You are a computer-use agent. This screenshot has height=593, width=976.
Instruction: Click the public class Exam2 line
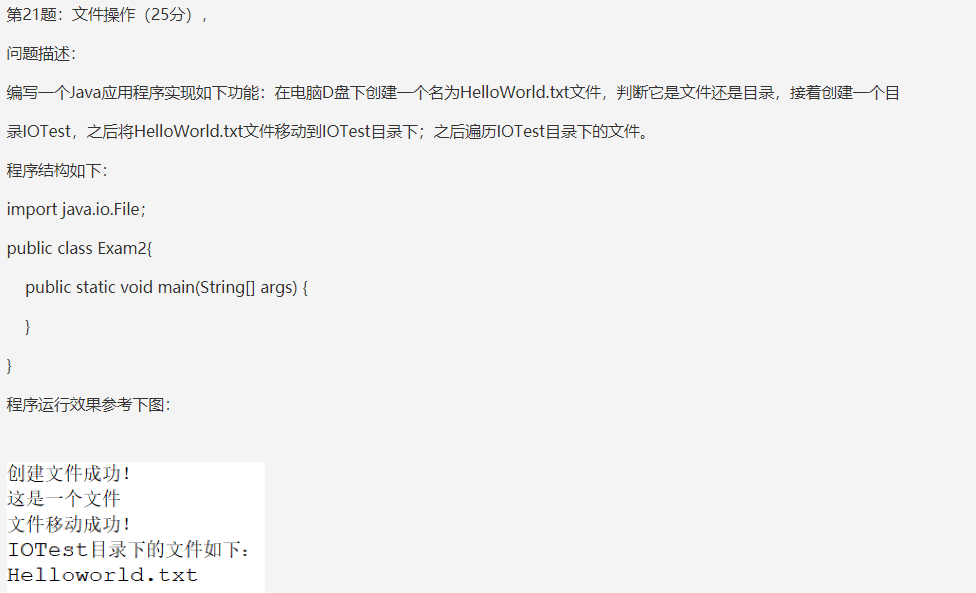(79, 248)
